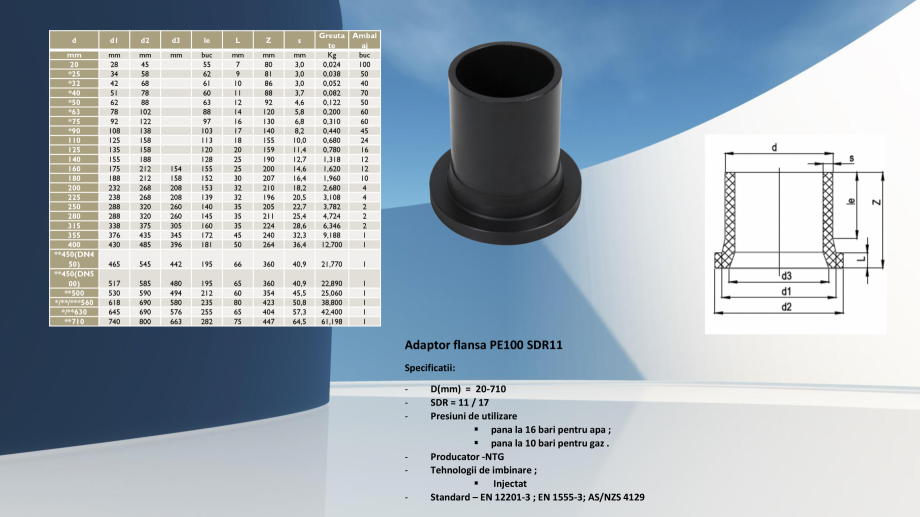Viewport: 920px width, 517px height.
Task: Click the d1 value "740"
Action: pyautogui.click(x=114, y=322)
